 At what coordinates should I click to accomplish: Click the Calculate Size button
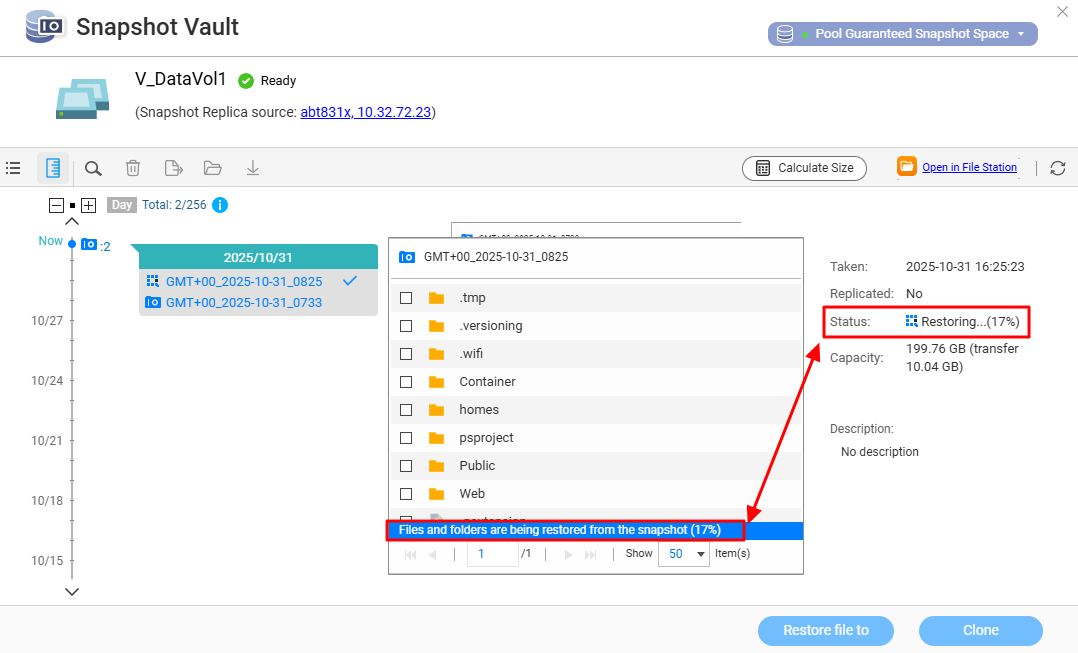804,168
